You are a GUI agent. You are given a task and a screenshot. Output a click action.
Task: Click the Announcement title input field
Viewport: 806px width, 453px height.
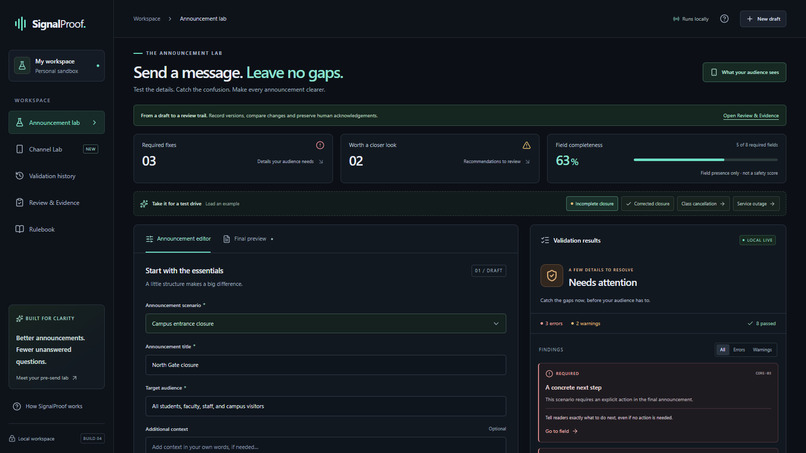coord(325,365)
